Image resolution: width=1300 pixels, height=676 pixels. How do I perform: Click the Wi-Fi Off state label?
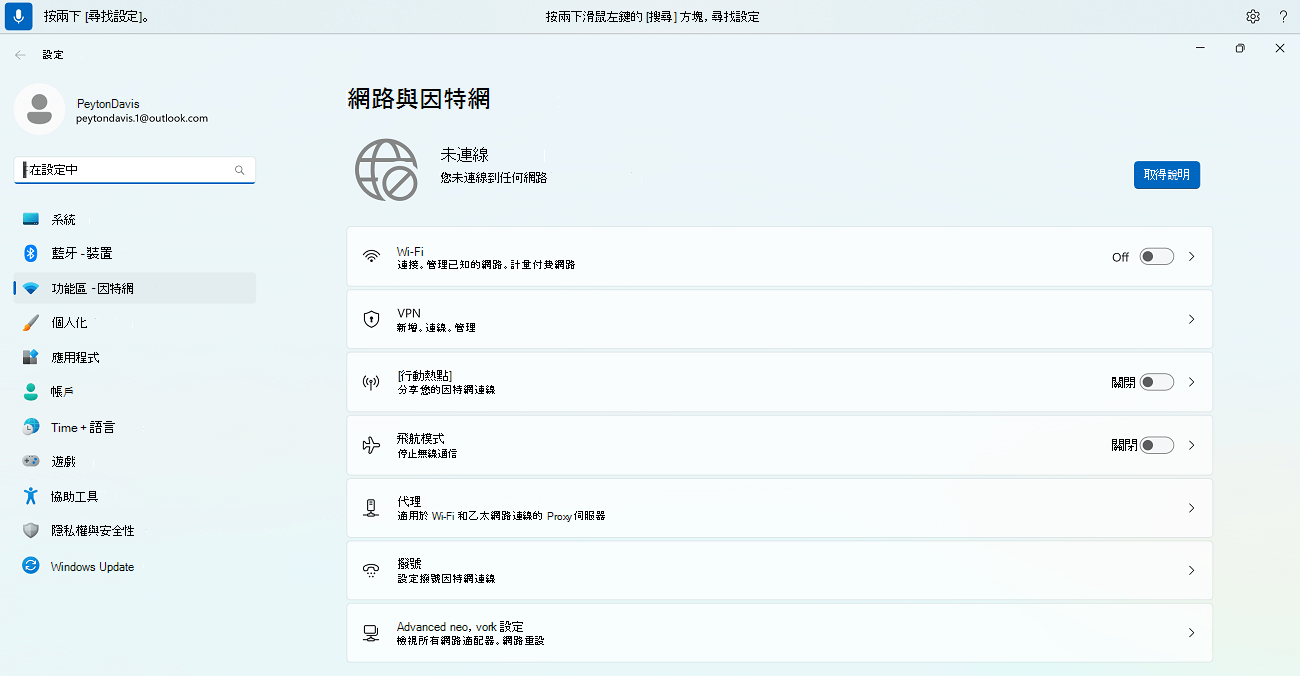1120,257
